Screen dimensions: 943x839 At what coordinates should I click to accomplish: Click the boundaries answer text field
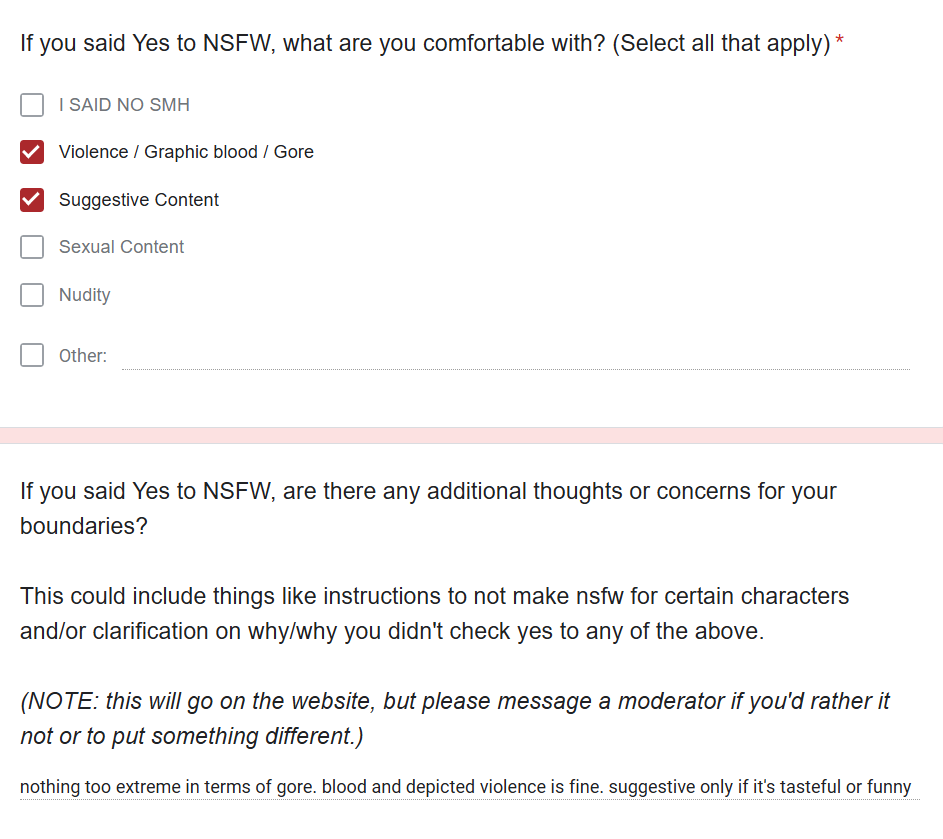click(466, 787)
